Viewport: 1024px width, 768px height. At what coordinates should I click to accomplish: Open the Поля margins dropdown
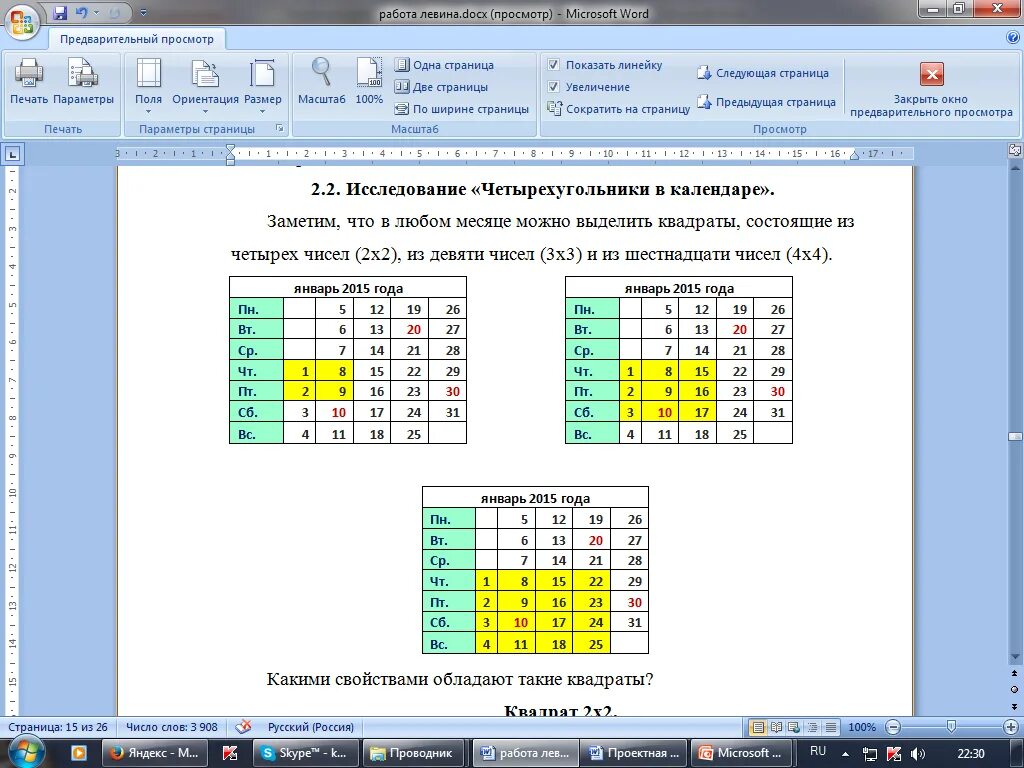[x=148, y=86]
